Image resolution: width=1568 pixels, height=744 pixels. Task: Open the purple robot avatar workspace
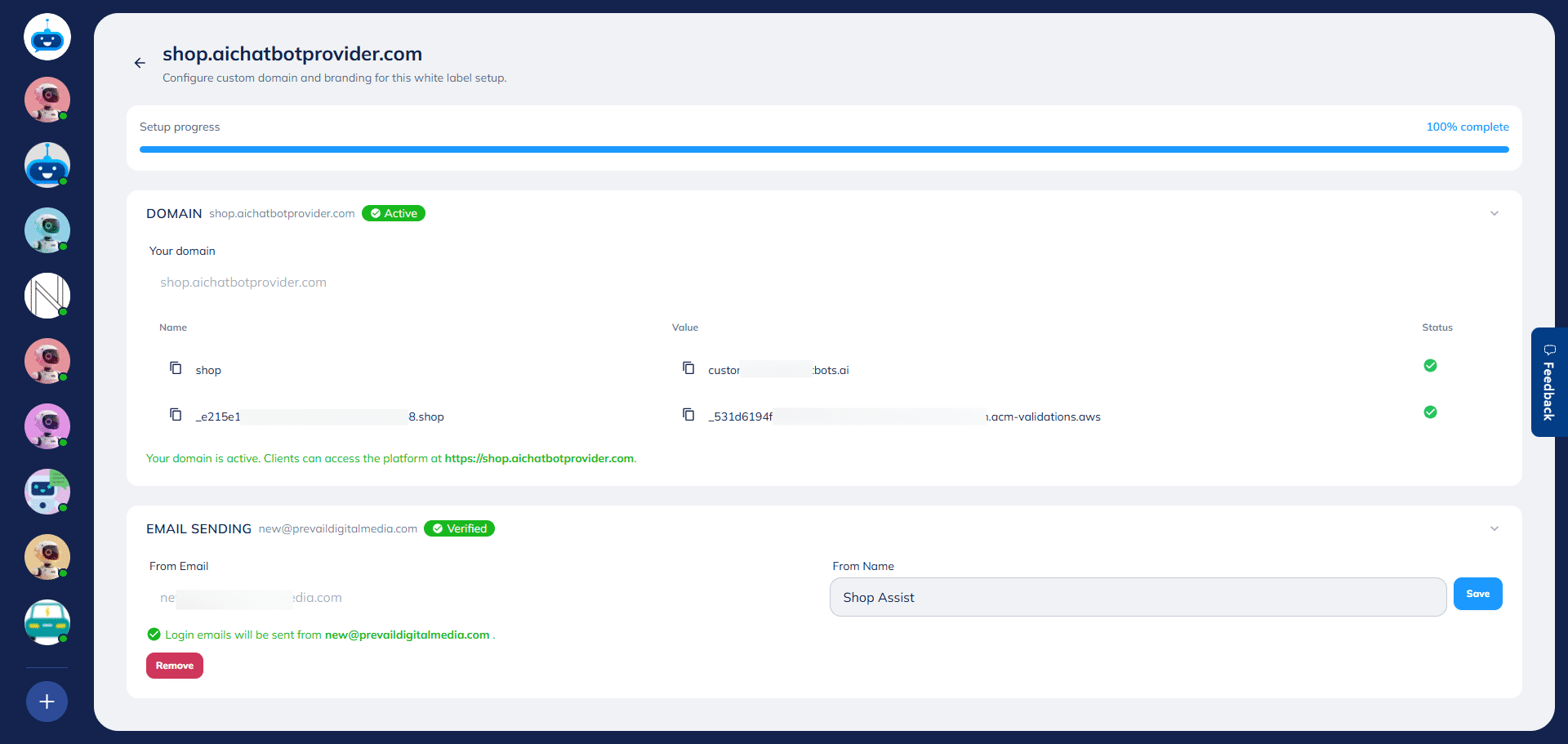(x=47, y=425)
